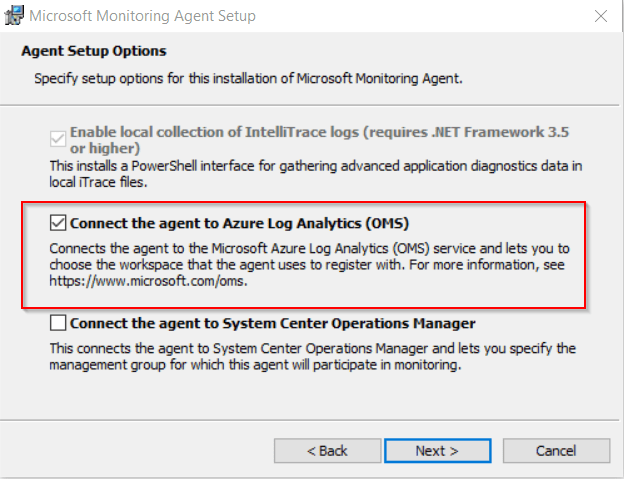The width and height of the screenshot is (624, 479).
Task: Click the 'Specify setup options' subtitle text
Action: point(248,76)
